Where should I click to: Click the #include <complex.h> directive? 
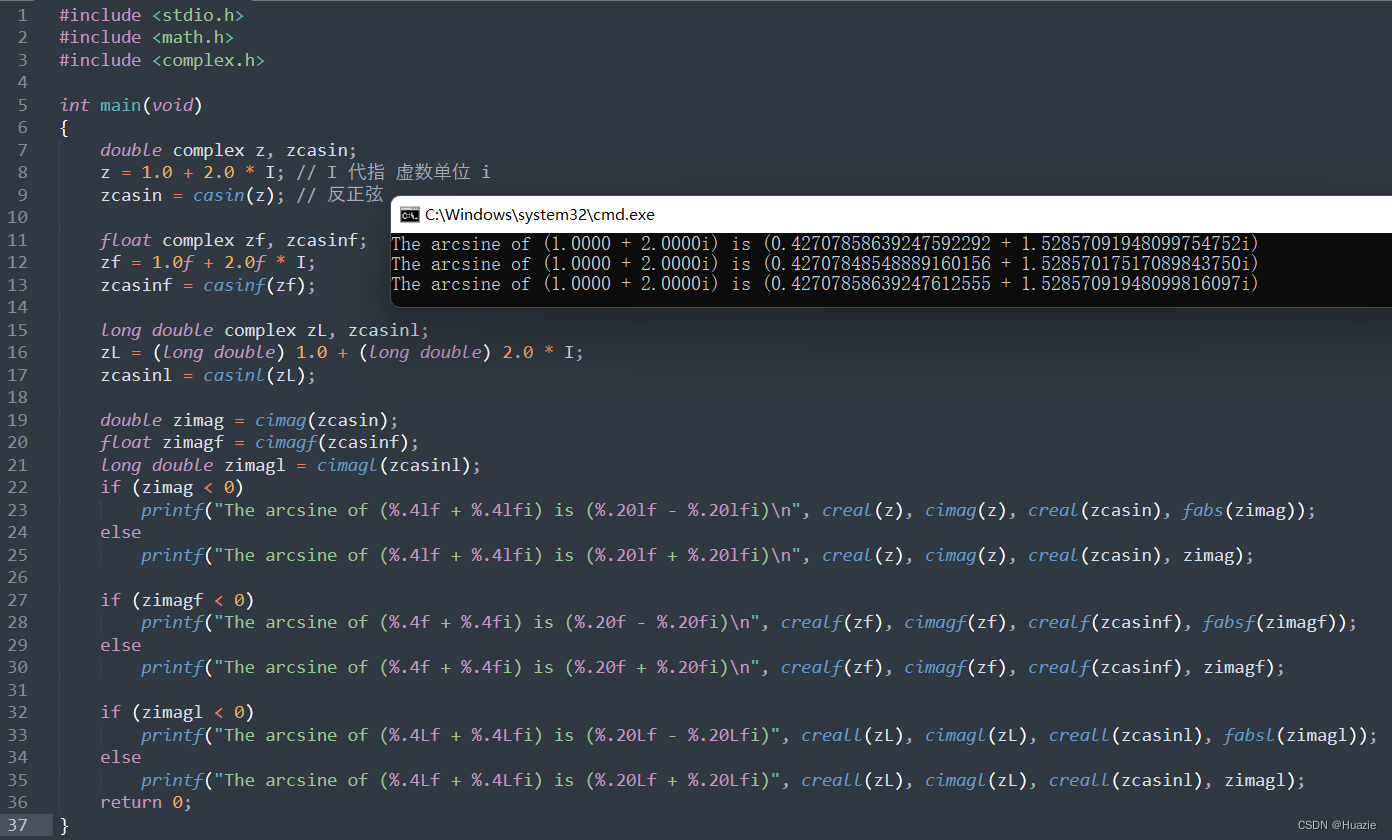pyautogui.click(x=161, y=60)
